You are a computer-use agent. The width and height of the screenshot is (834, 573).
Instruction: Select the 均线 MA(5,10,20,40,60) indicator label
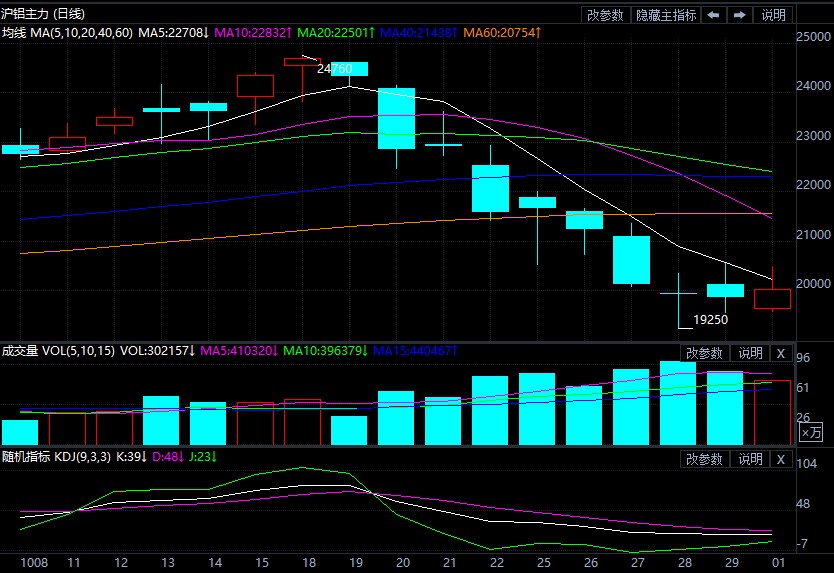[x=67, y=34]
